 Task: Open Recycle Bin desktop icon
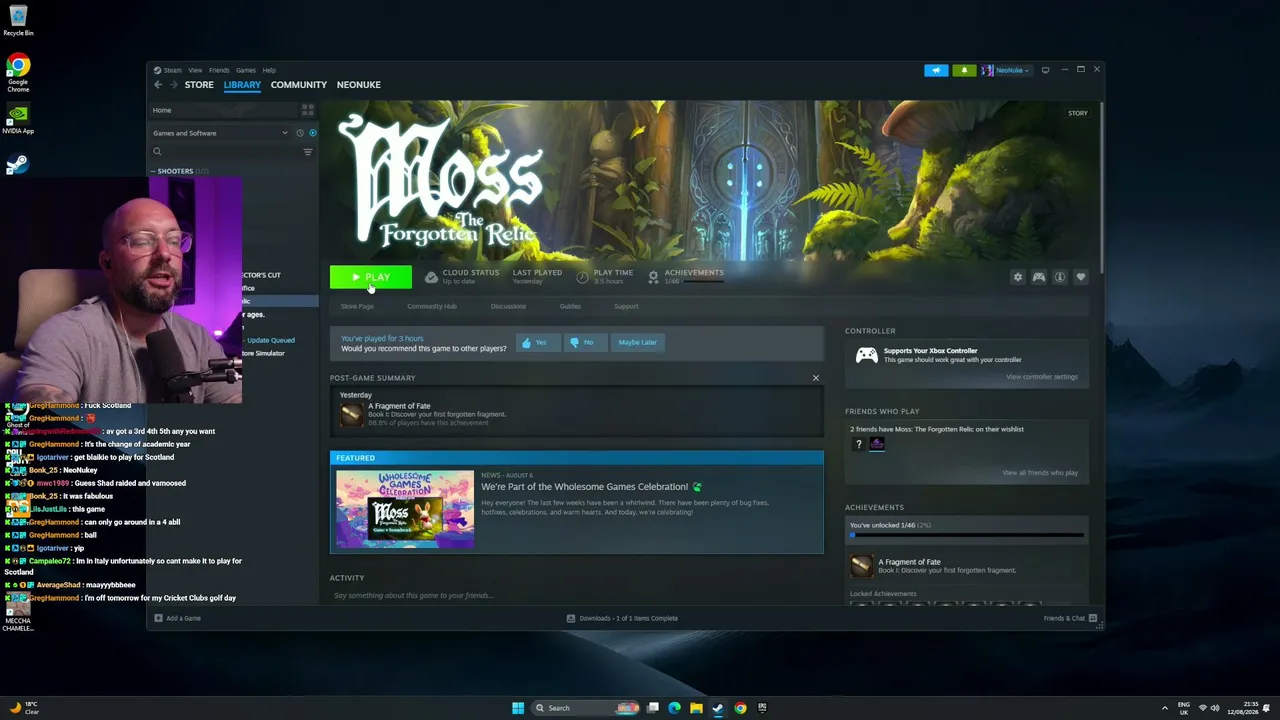click(18, 20)
